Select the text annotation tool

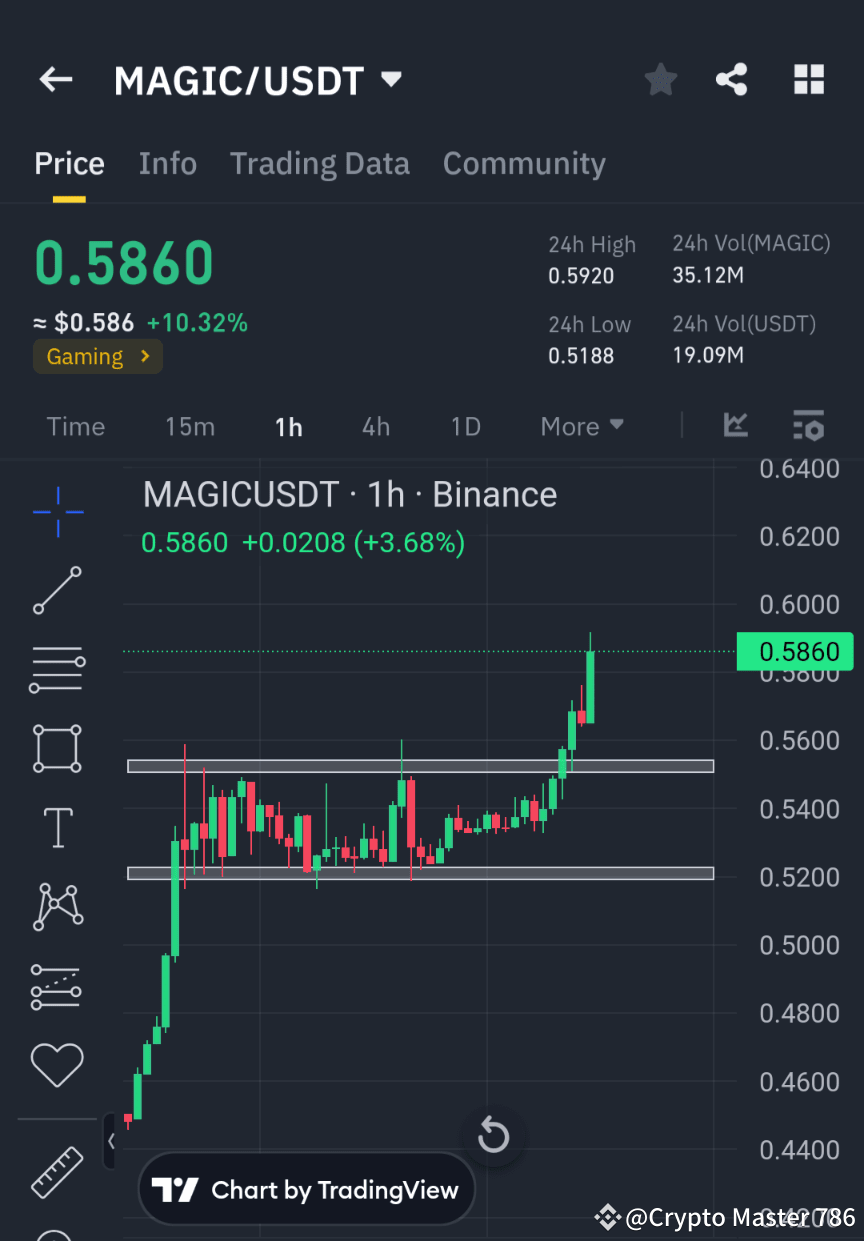(x=57, y=827)
